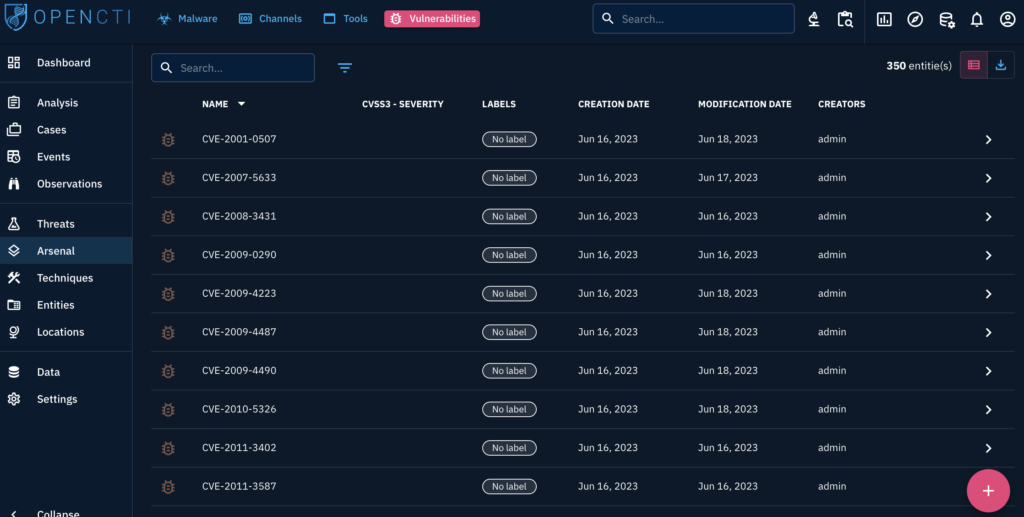Focus the top global search field
Screen dimensions: 1024x517
tap(700, 19)
